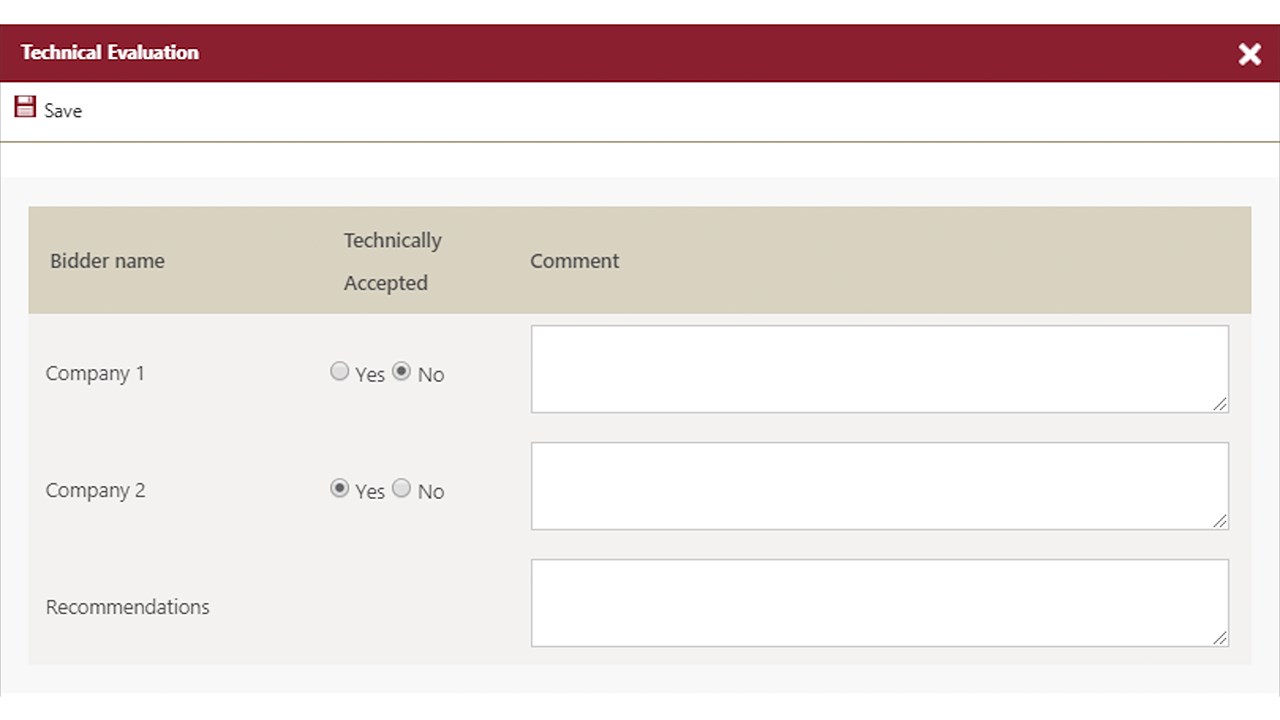This screenshot has height=720, width=1280.
Task: Click into the Recommendations text area
Action: click(x=878, y=602)
